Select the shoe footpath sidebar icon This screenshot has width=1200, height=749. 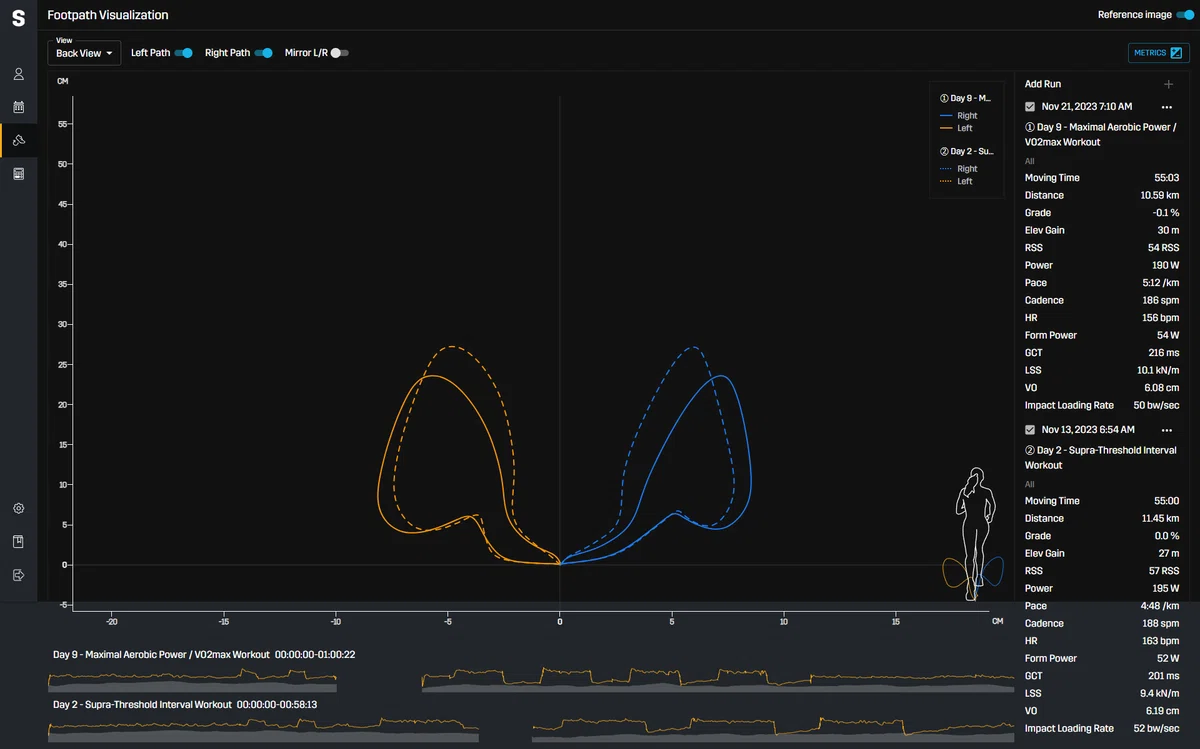(18, 140)
